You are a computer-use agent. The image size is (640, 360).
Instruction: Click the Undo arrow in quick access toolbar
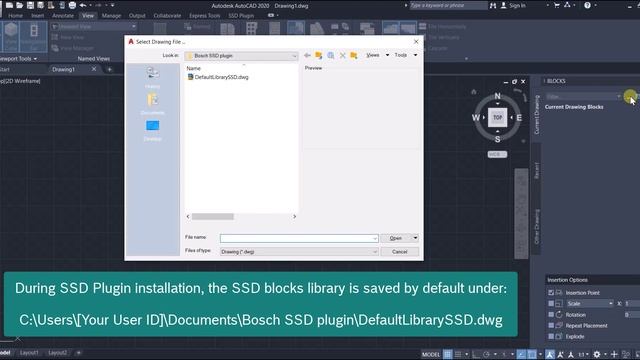pyautogui.click(x=83, y=5)
